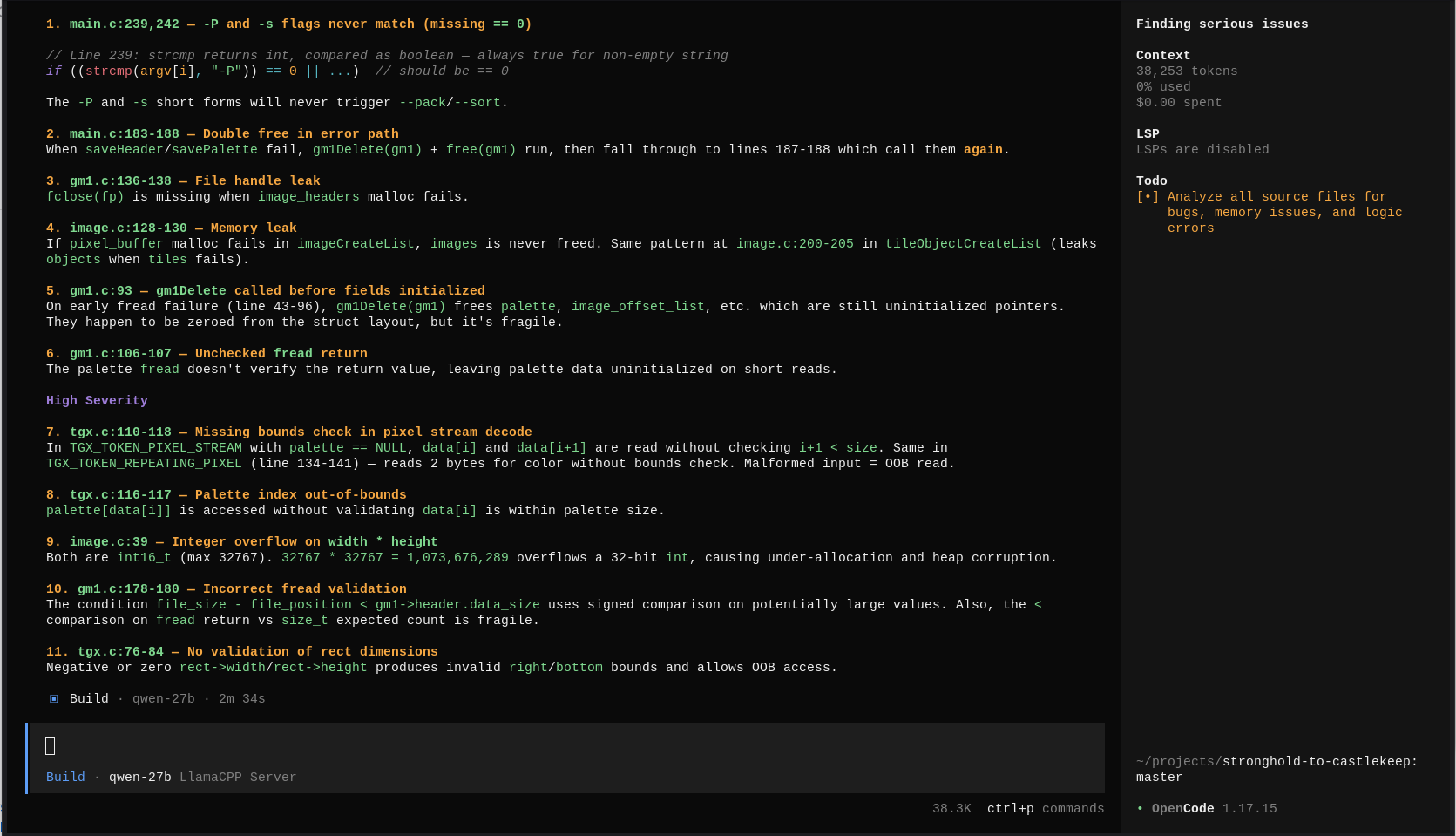Click '$0.00 spent' value
Screen dimensions: 1456x836
click(x=1179, y=103)
